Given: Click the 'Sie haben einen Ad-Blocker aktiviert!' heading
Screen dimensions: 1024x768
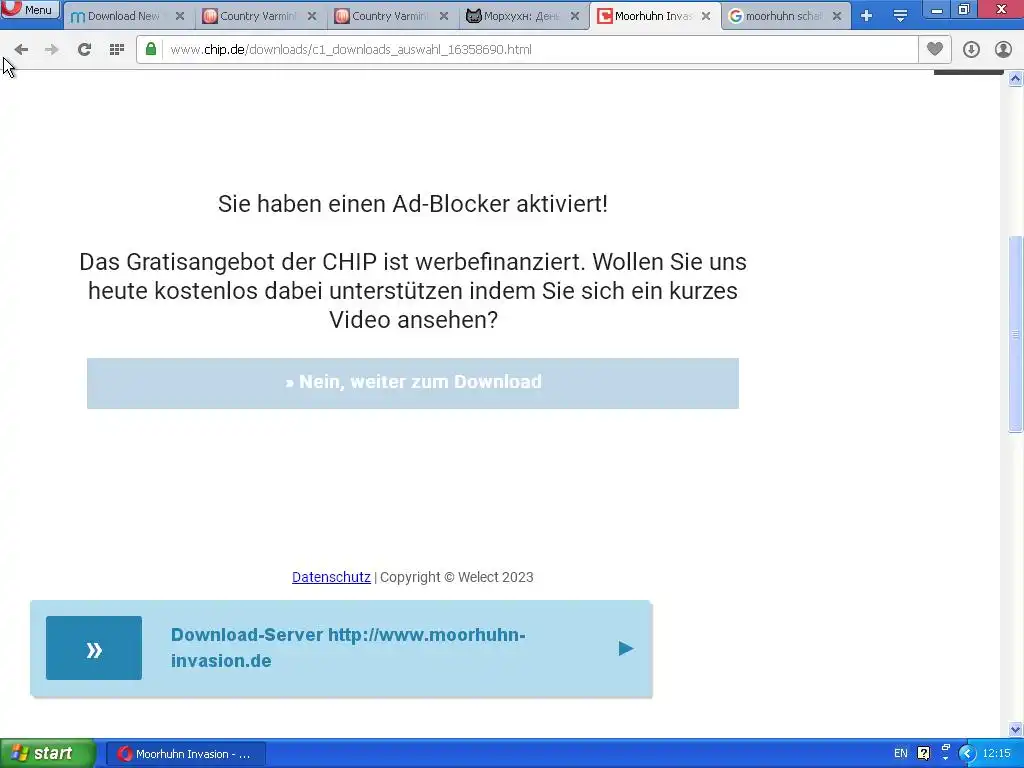Looking at the screenshot, I should coord(413,204).
